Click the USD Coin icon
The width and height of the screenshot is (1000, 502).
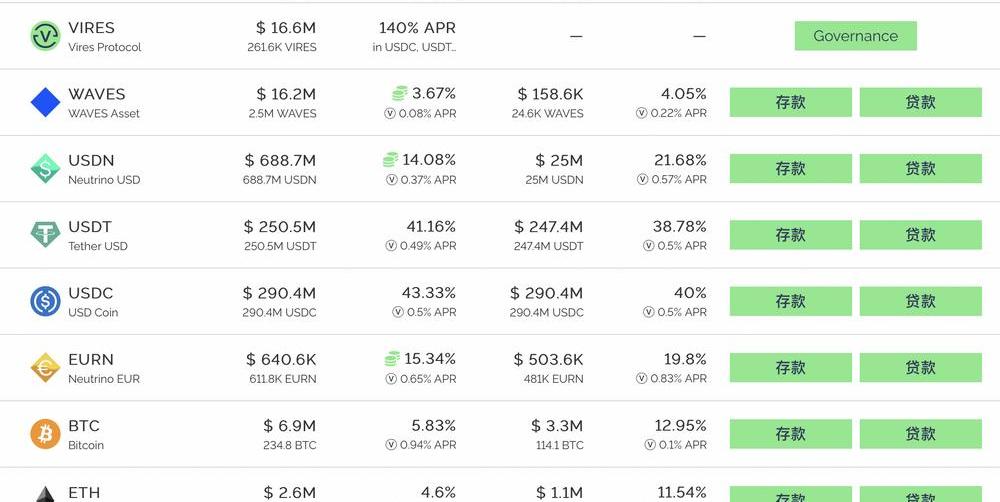pos(45,301)
